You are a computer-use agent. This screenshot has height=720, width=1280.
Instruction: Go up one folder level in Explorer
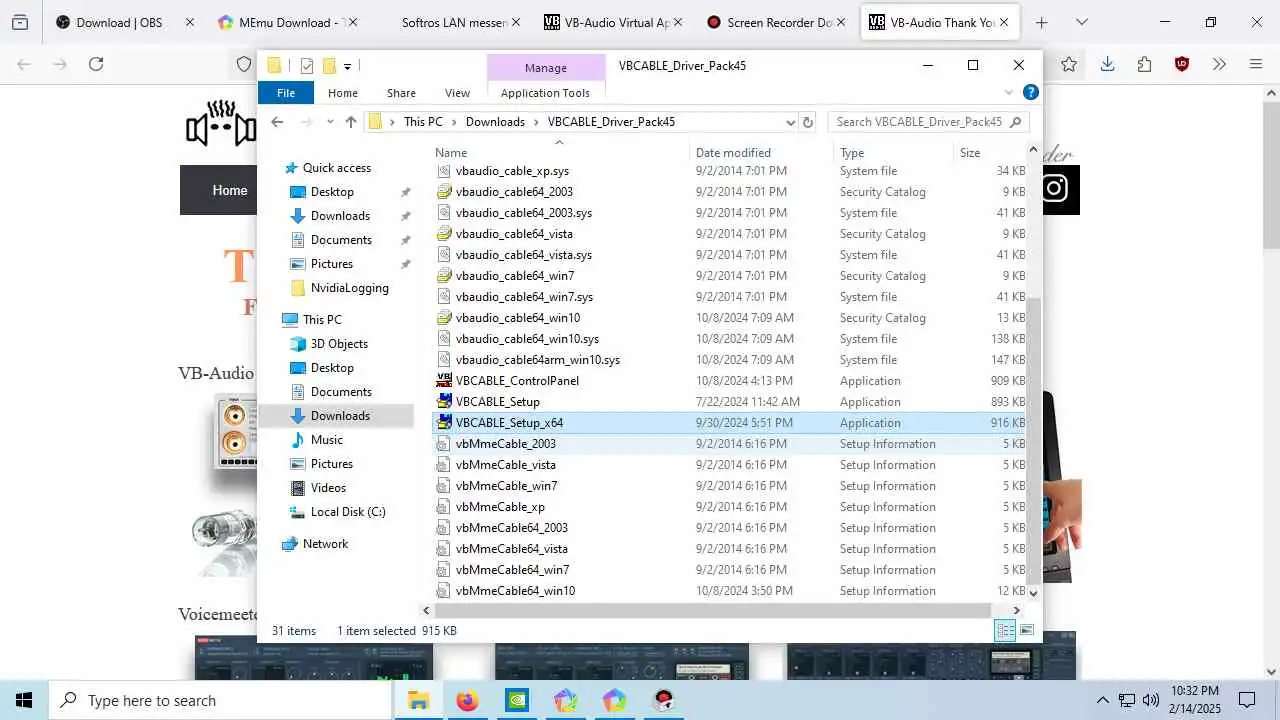pos(351,122)
